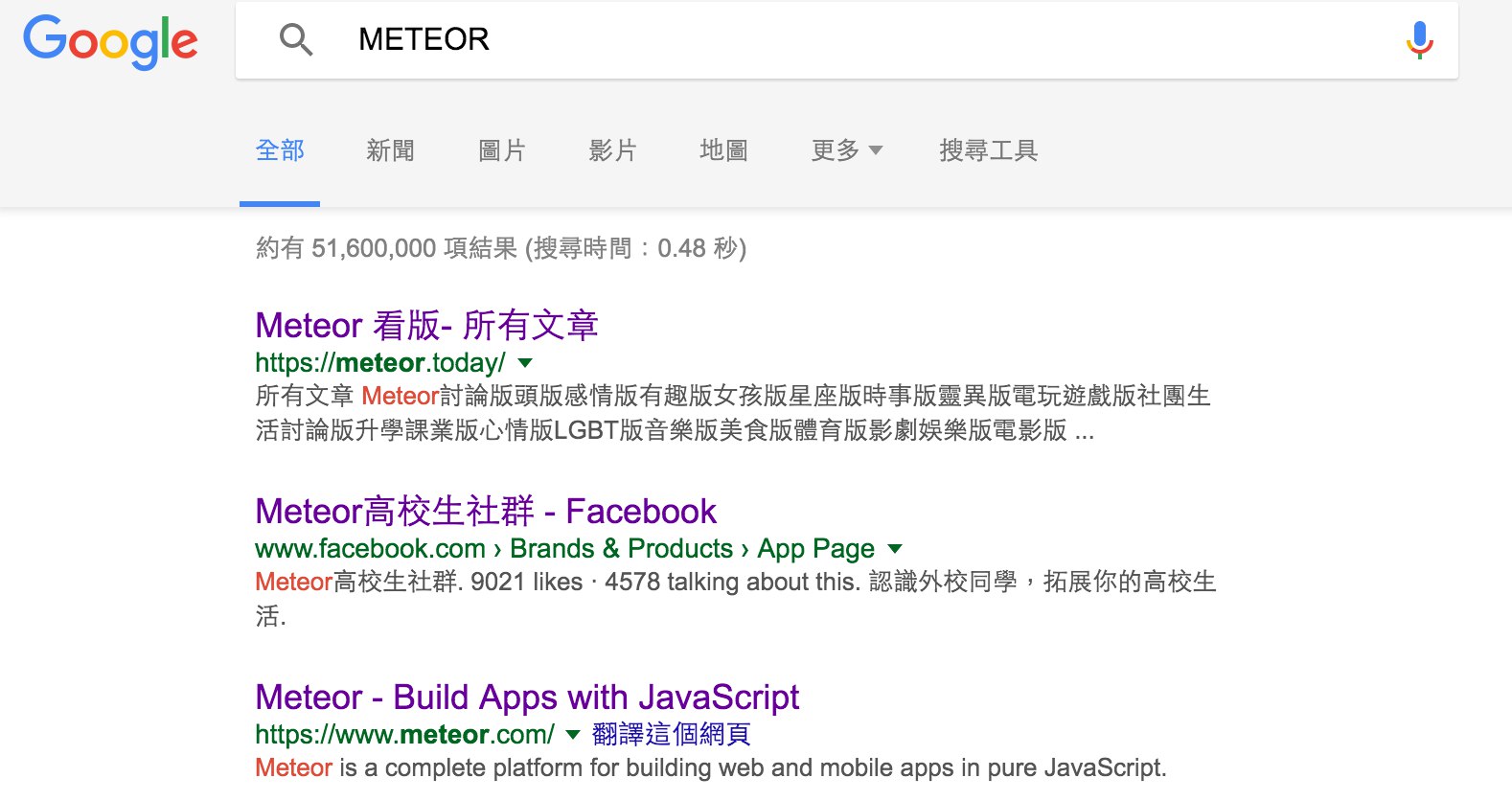Switch to the 新聞 tab
This screenshot has width=1512, height=801.
[390, 150]
